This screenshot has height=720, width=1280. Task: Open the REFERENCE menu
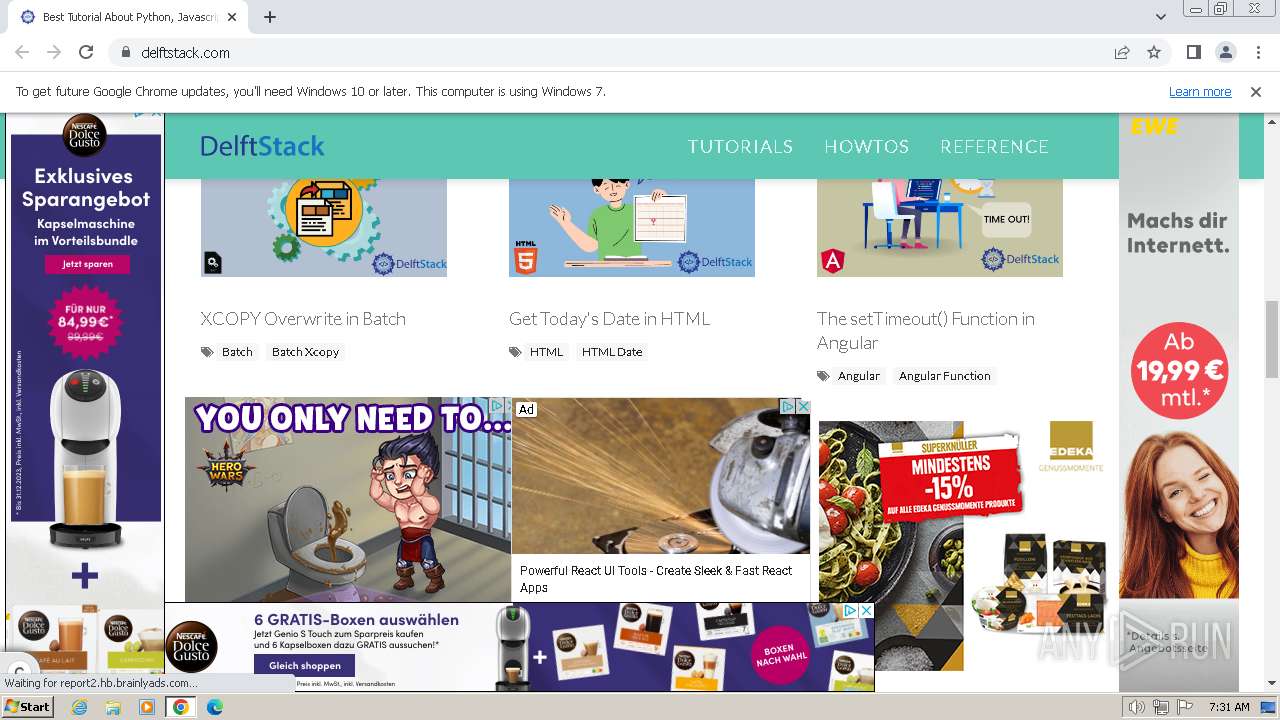tap(994, 146)
